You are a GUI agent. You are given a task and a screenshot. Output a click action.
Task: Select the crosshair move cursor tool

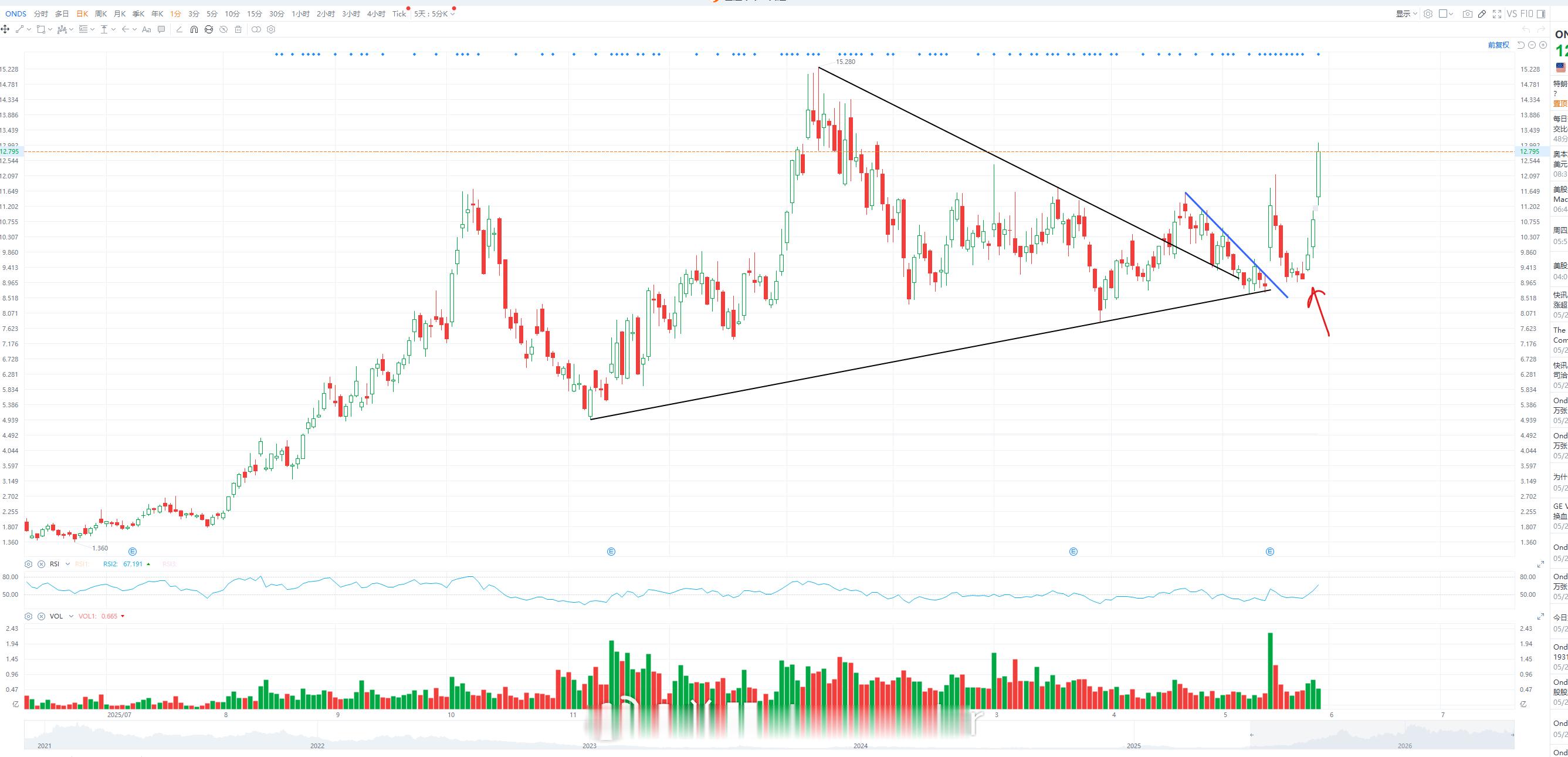pos(5,29)
